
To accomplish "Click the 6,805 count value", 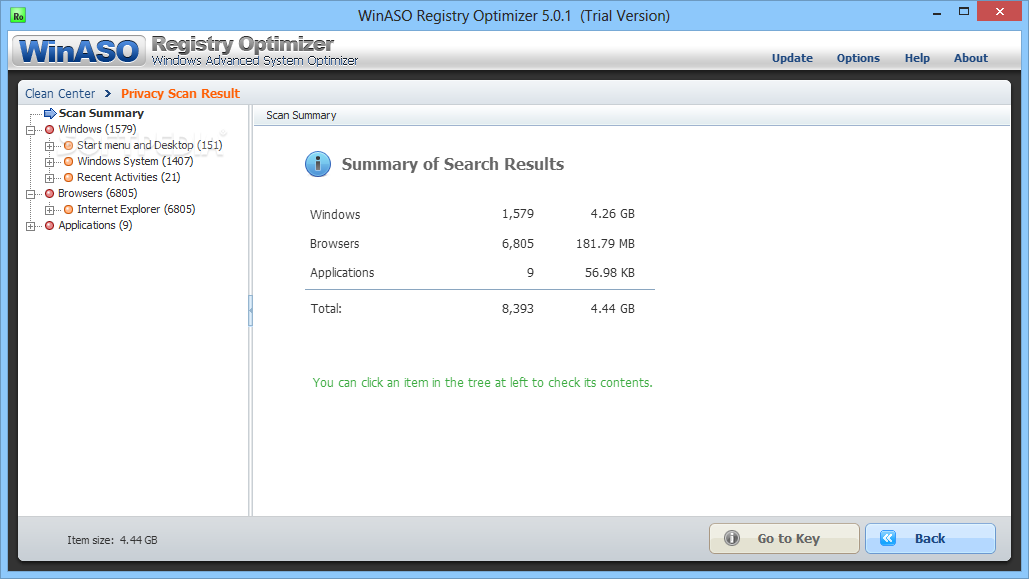I will click(518, 244).
